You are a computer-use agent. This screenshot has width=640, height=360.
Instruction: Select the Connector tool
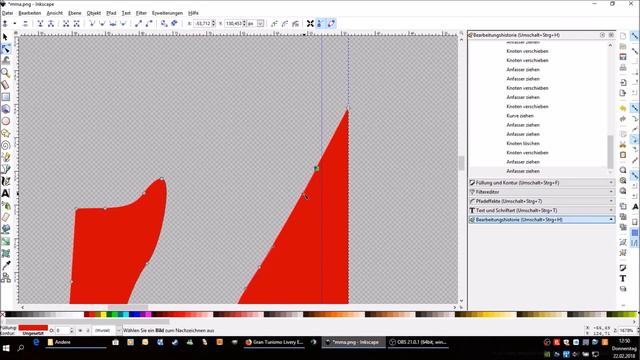(x=6, y=278)
